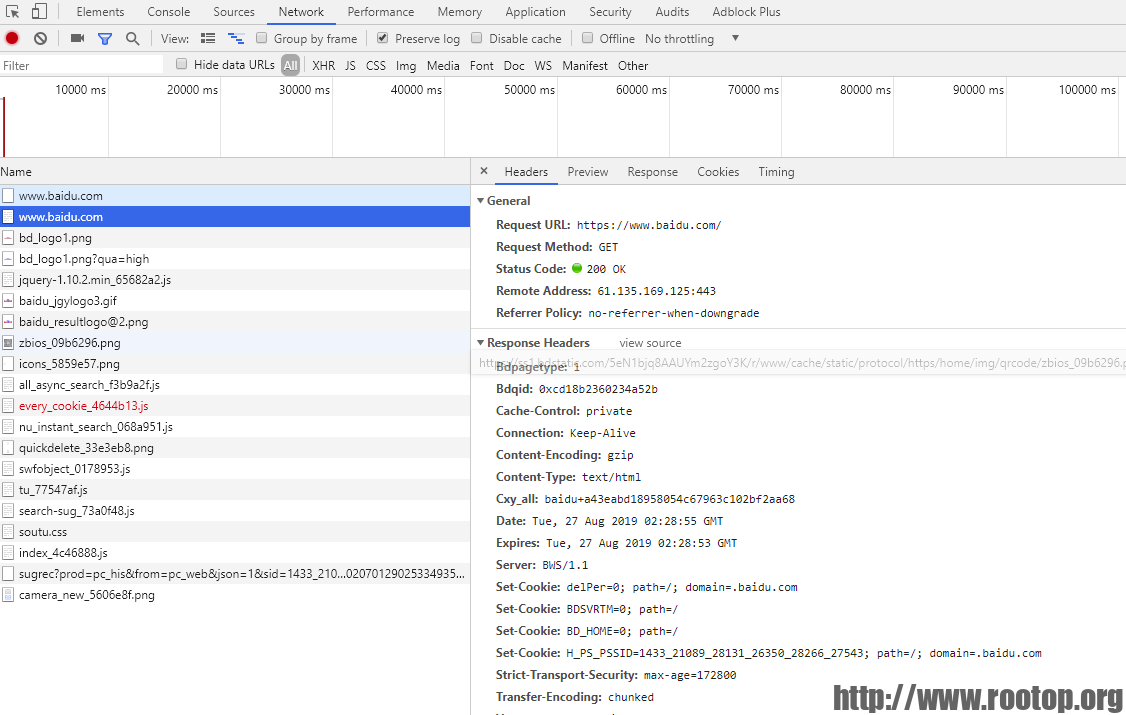Open the Timing tab for the request
This screenshot has width=1126, height=715.
pos(776,171)
